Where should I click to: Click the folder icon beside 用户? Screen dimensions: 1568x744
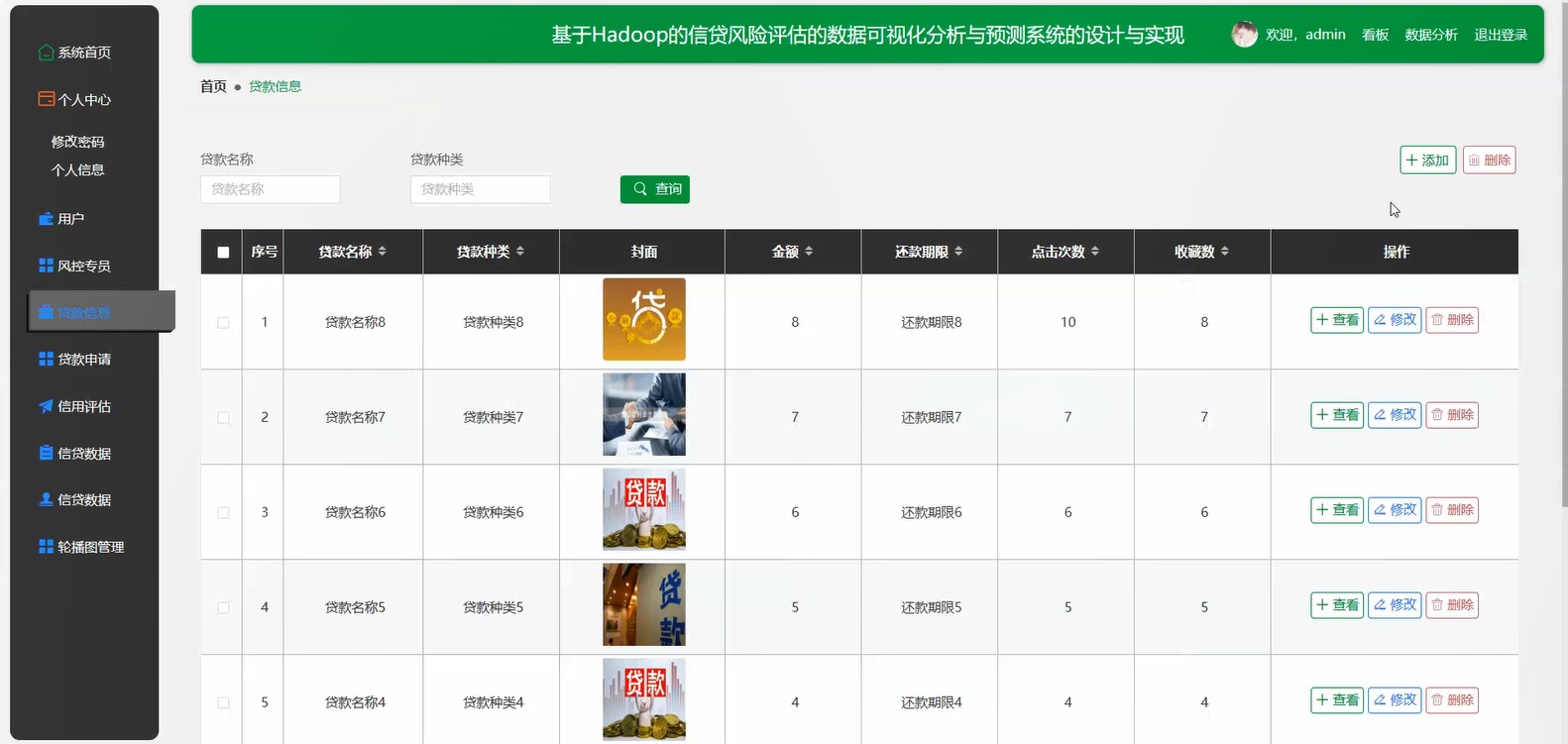point(46,219)
